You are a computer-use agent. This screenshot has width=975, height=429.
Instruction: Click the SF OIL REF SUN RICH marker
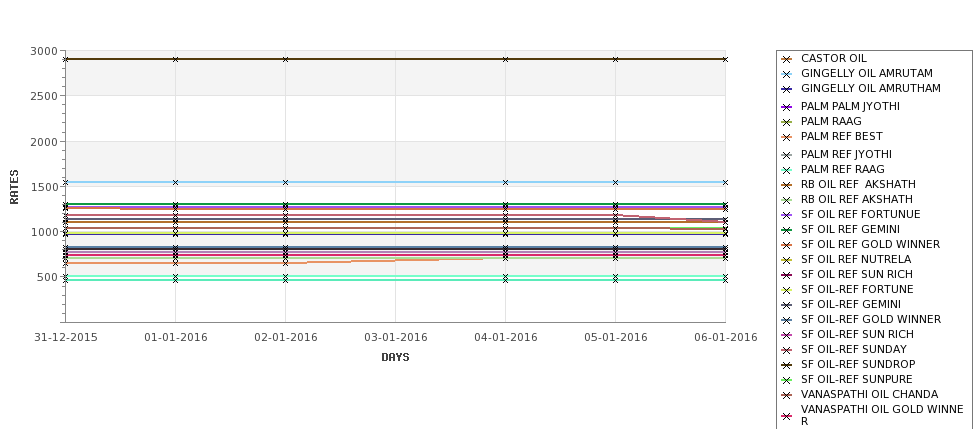(786, 275)
